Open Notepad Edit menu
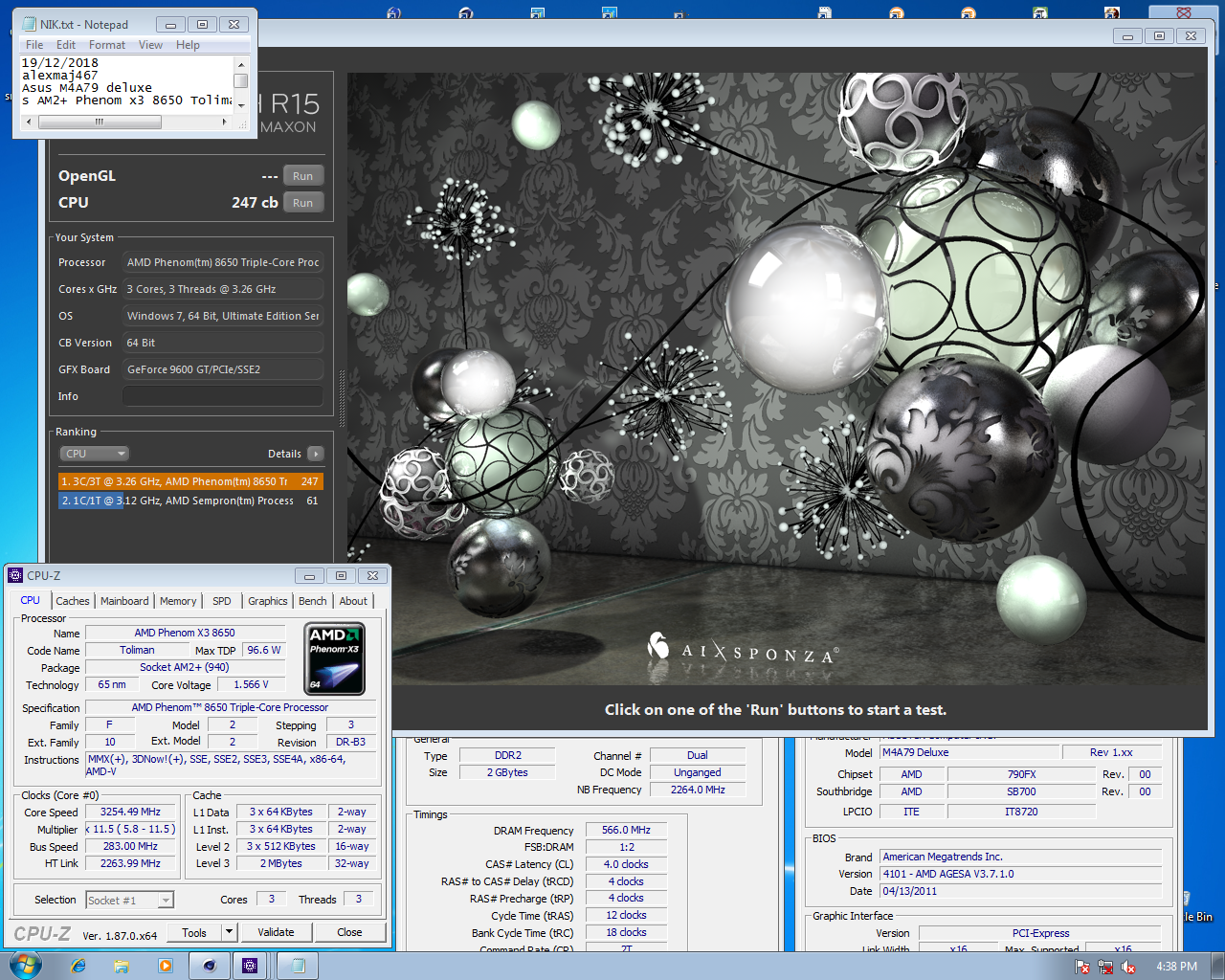The image size is (1225, 980). coord(66,45)
